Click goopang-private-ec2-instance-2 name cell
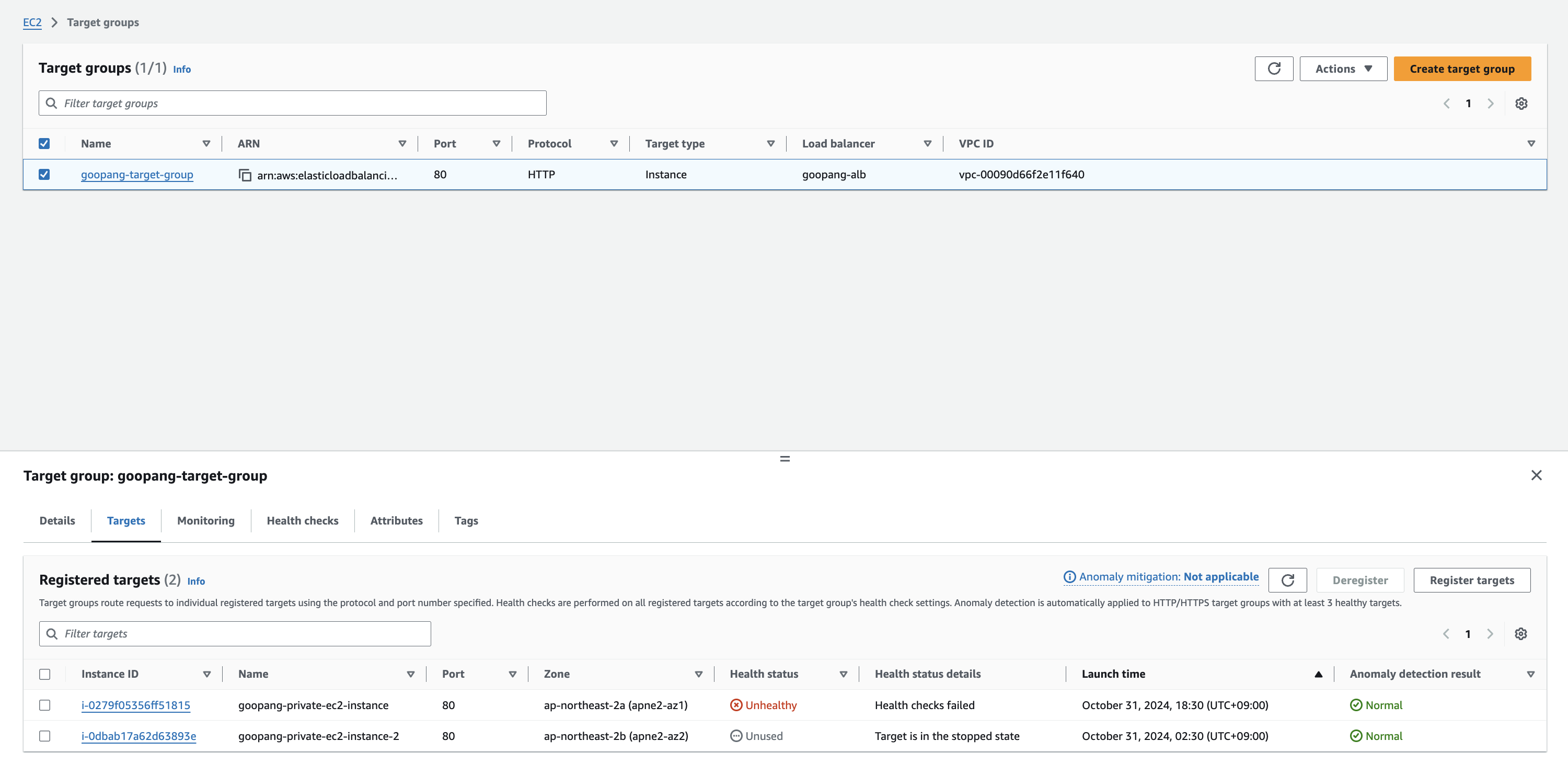Screen dimensions: 1568x775 [x=318, y=736]
